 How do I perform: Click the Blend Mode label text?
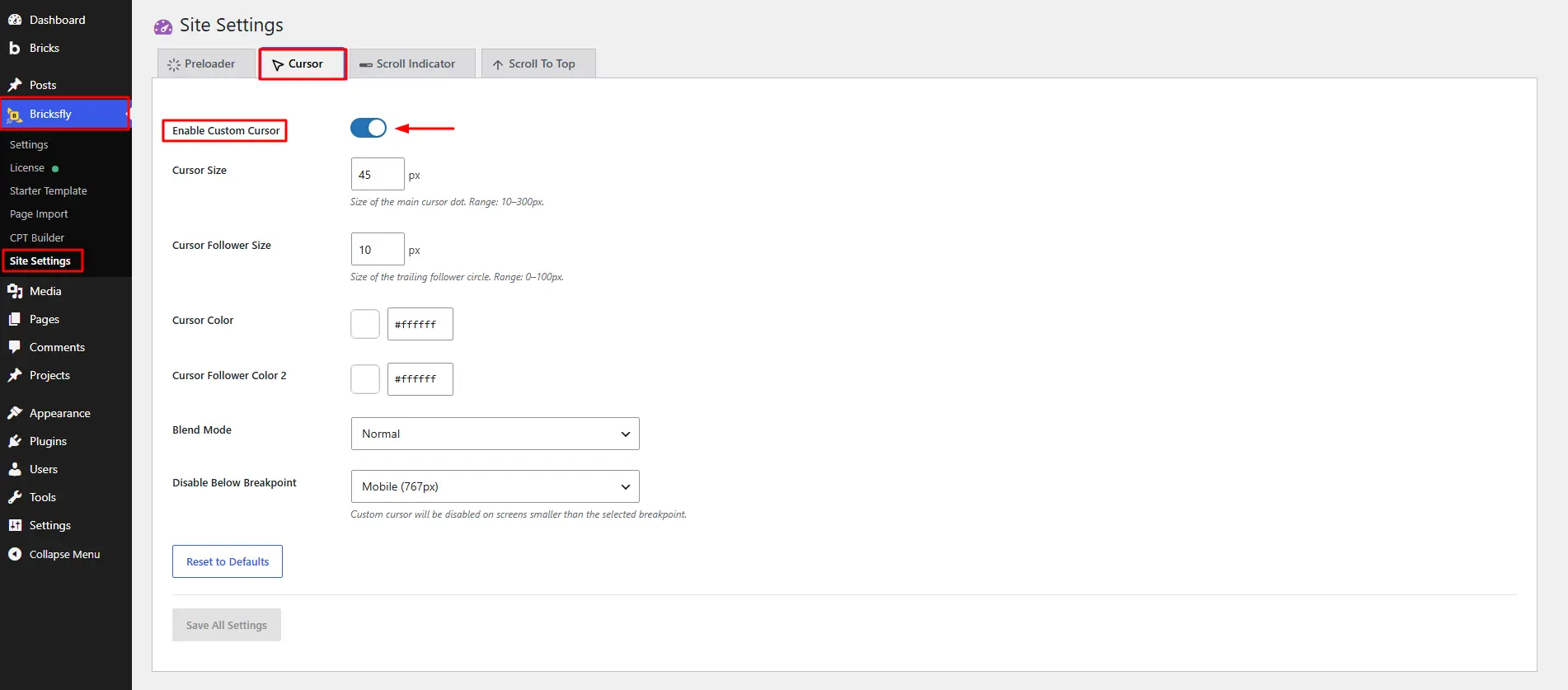tap(202, 429)
